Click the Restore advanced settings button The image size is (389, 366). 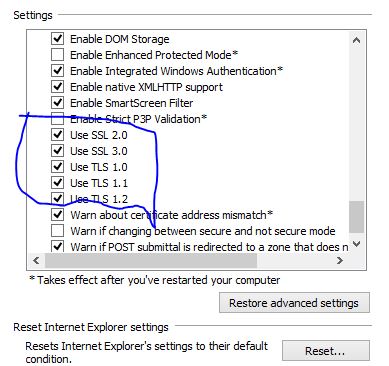(294, 303)
